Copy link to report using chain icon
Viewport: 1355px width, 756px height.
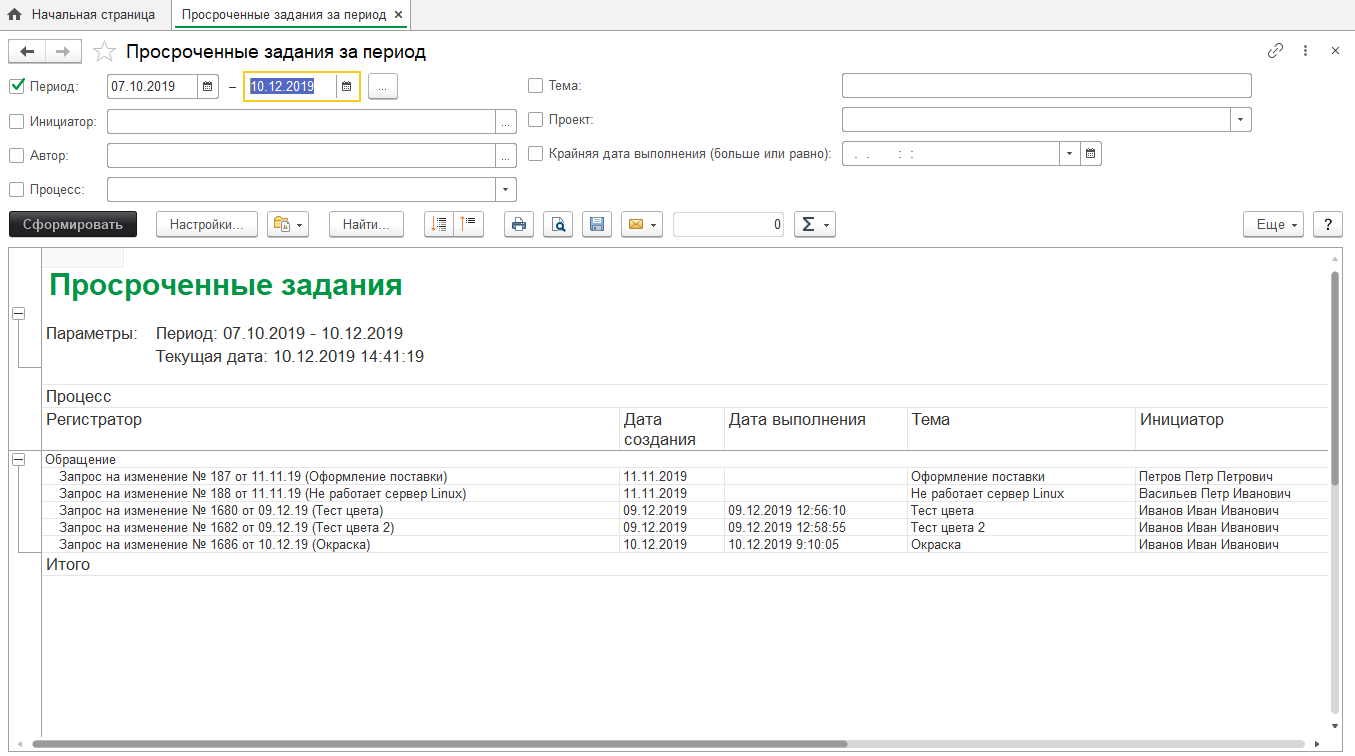coord(1275,51)
